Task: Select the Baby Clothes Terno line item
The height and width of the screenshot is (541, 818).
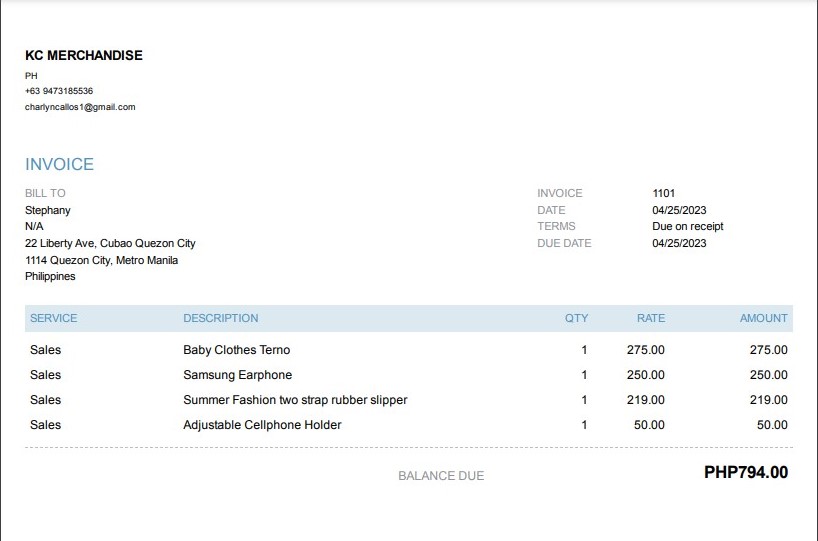Action: (236, 350)
